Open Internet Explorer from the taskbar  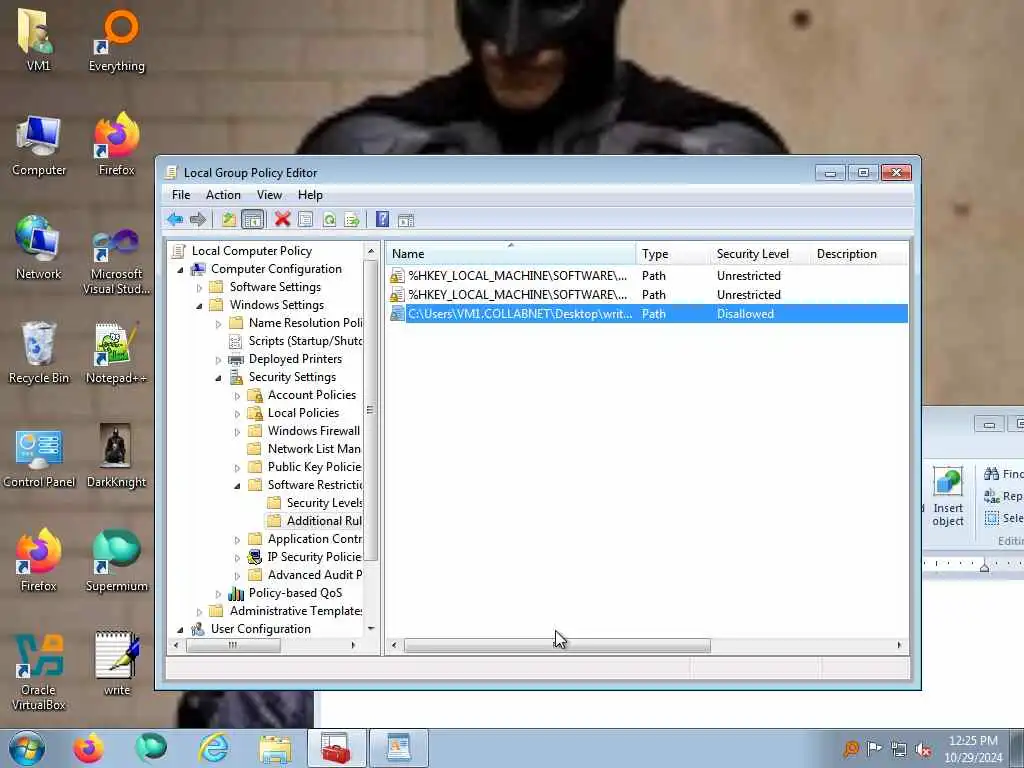[x=214, y=748]
